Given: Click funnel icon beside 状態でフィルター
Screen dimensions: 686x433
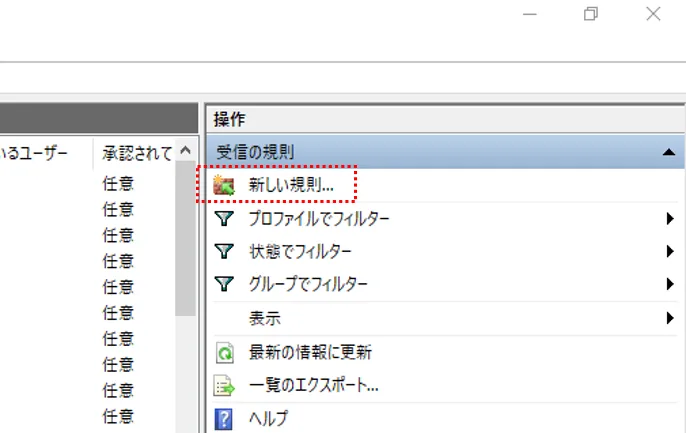Looking at the screenshot, I should [225, 251].
